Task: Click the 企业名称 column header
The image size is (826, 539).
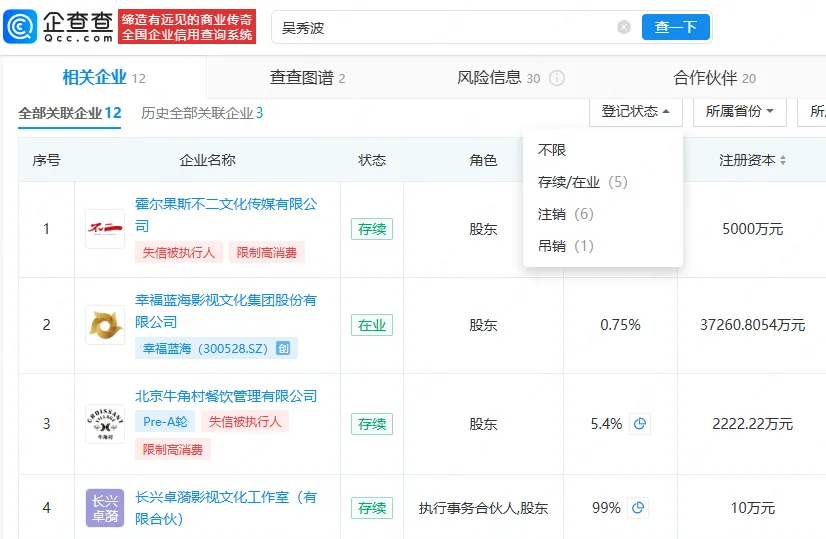Action: tap(208, 160)
